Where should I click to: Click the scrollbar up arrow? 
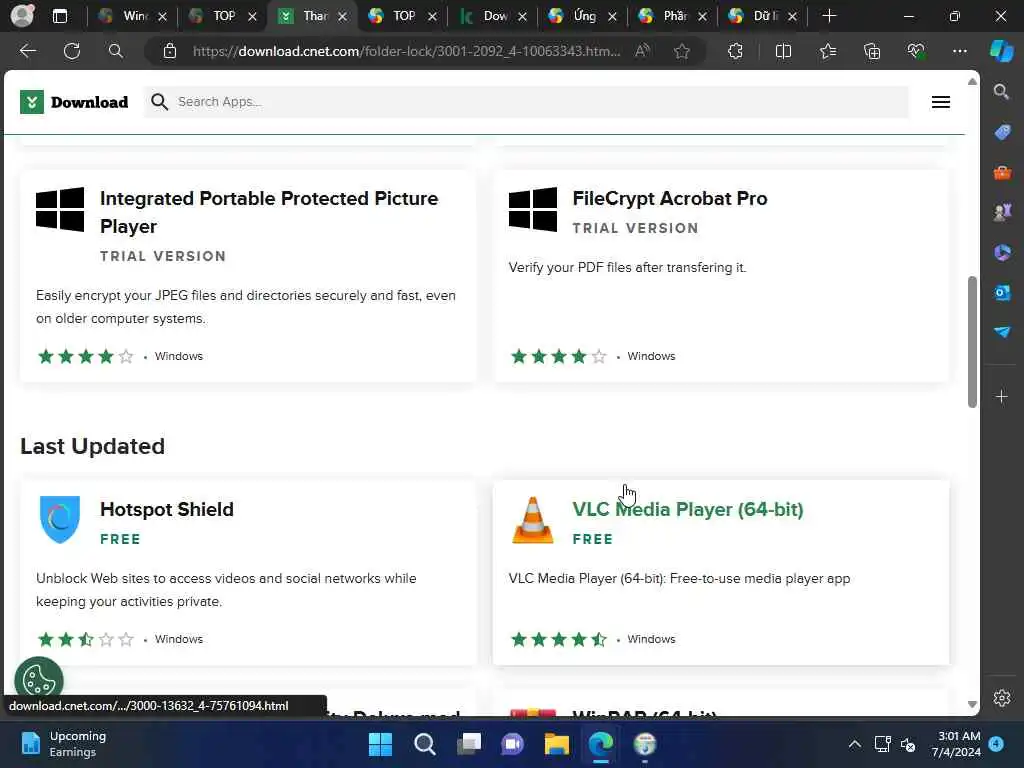pyautogui.click(x=972, y=82)
